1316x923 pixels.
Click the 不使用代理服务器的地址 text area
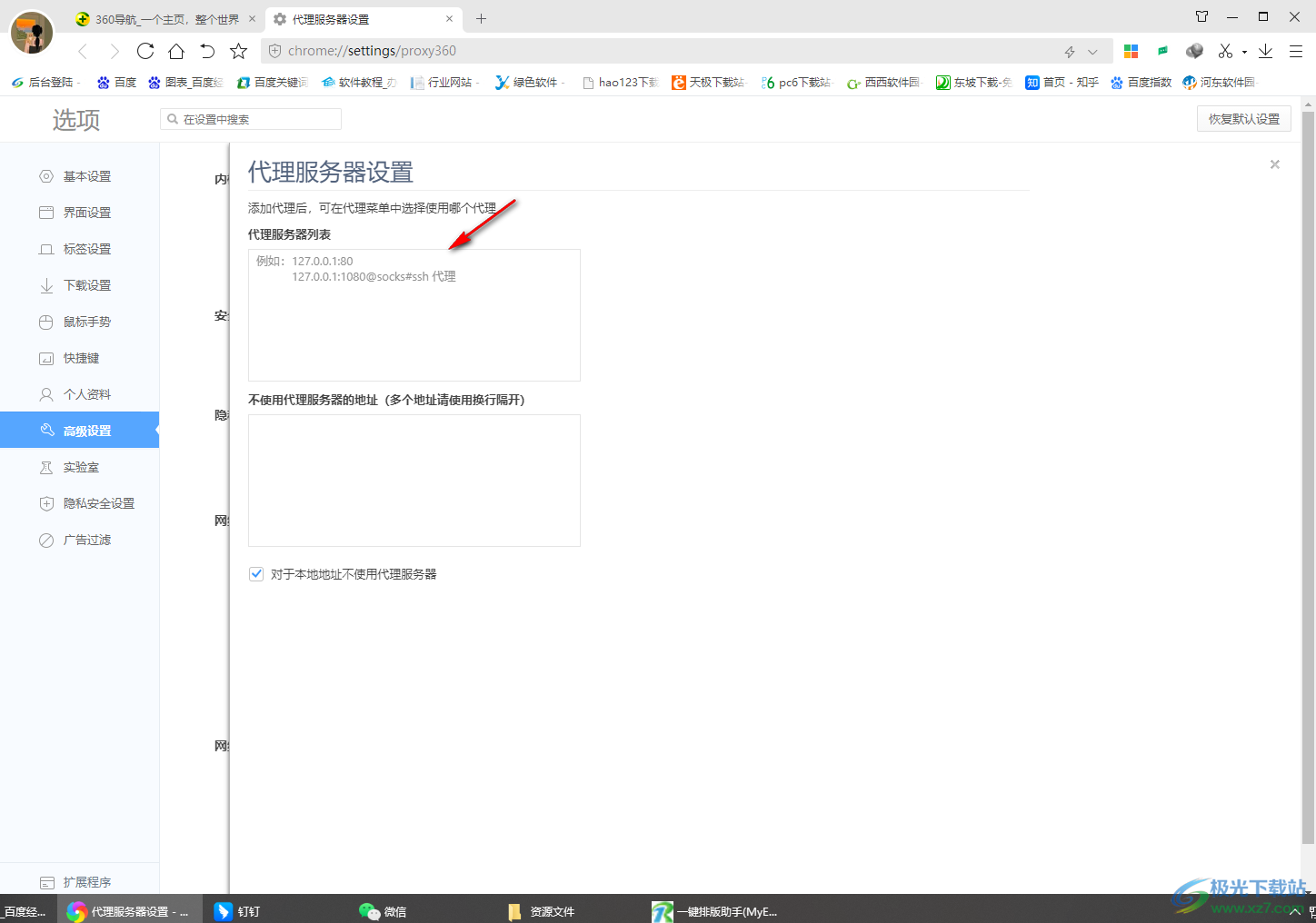click(414, 481)
